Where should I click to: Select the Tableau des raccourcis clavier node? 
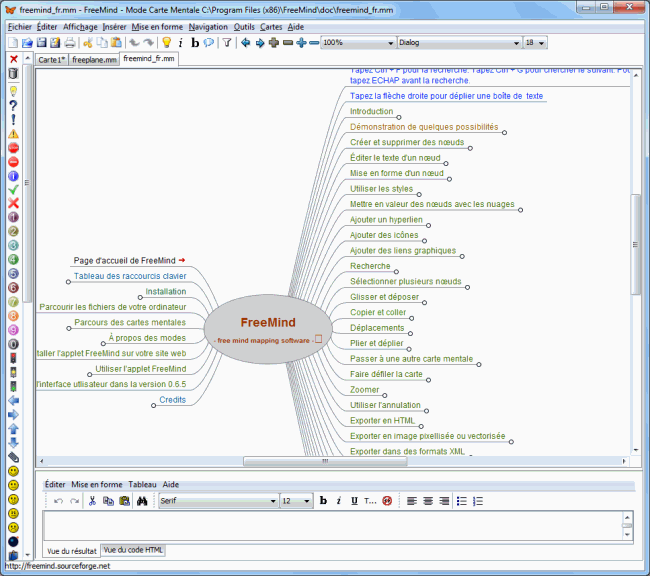[130, 276]
